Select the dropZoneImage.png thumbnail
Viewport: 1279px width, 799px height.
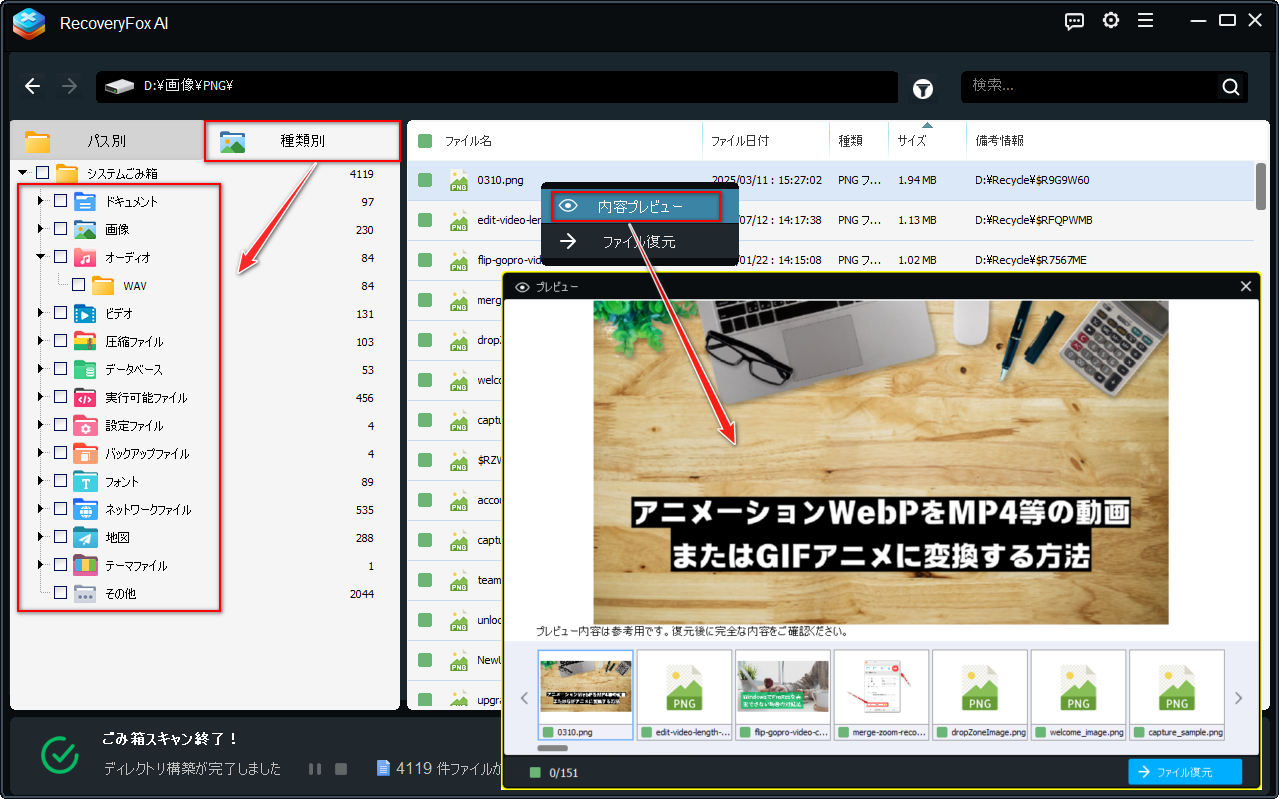click(979, 694)
